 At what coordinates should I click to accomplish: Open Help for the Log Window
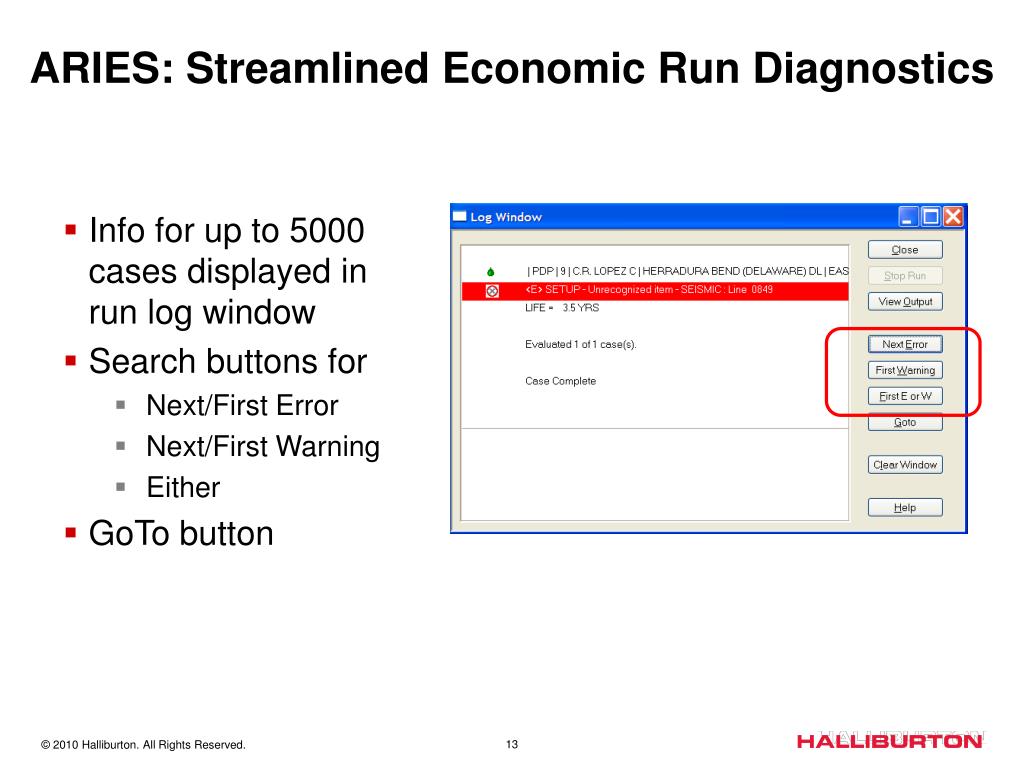point(904,507)
